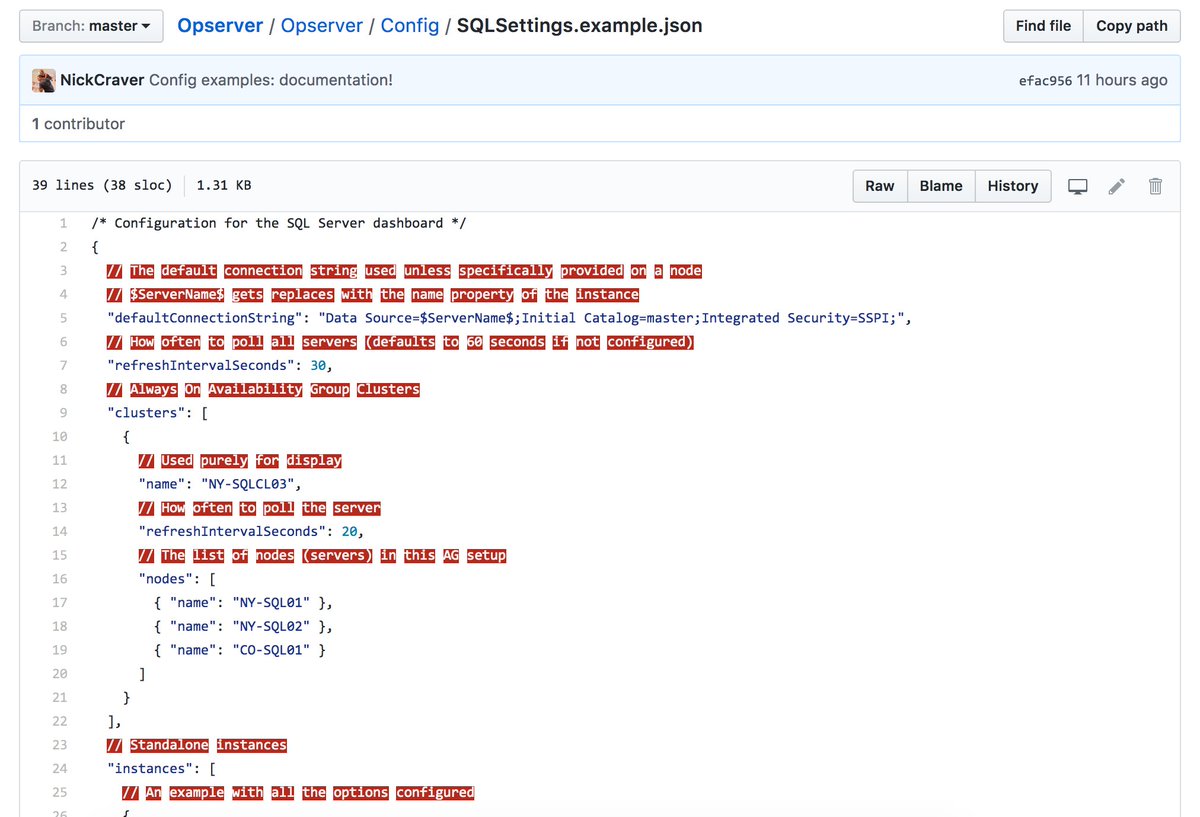Click the "nodes" key
The image size is (1200, 817).
click(x=166, y=579)
